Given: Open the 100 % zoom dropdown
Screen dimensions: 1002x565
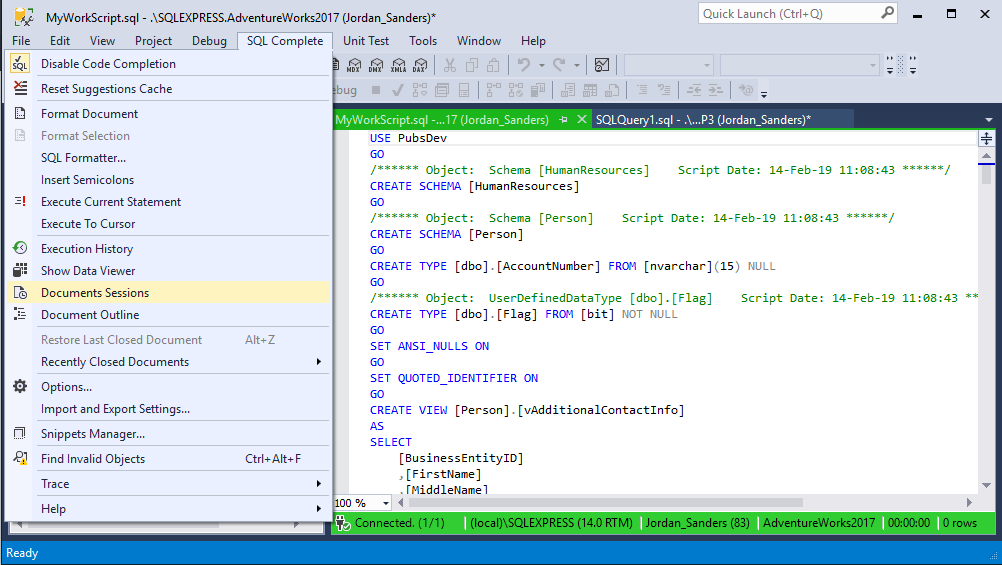Looking at the screenshot, I should tap(386, 503).
